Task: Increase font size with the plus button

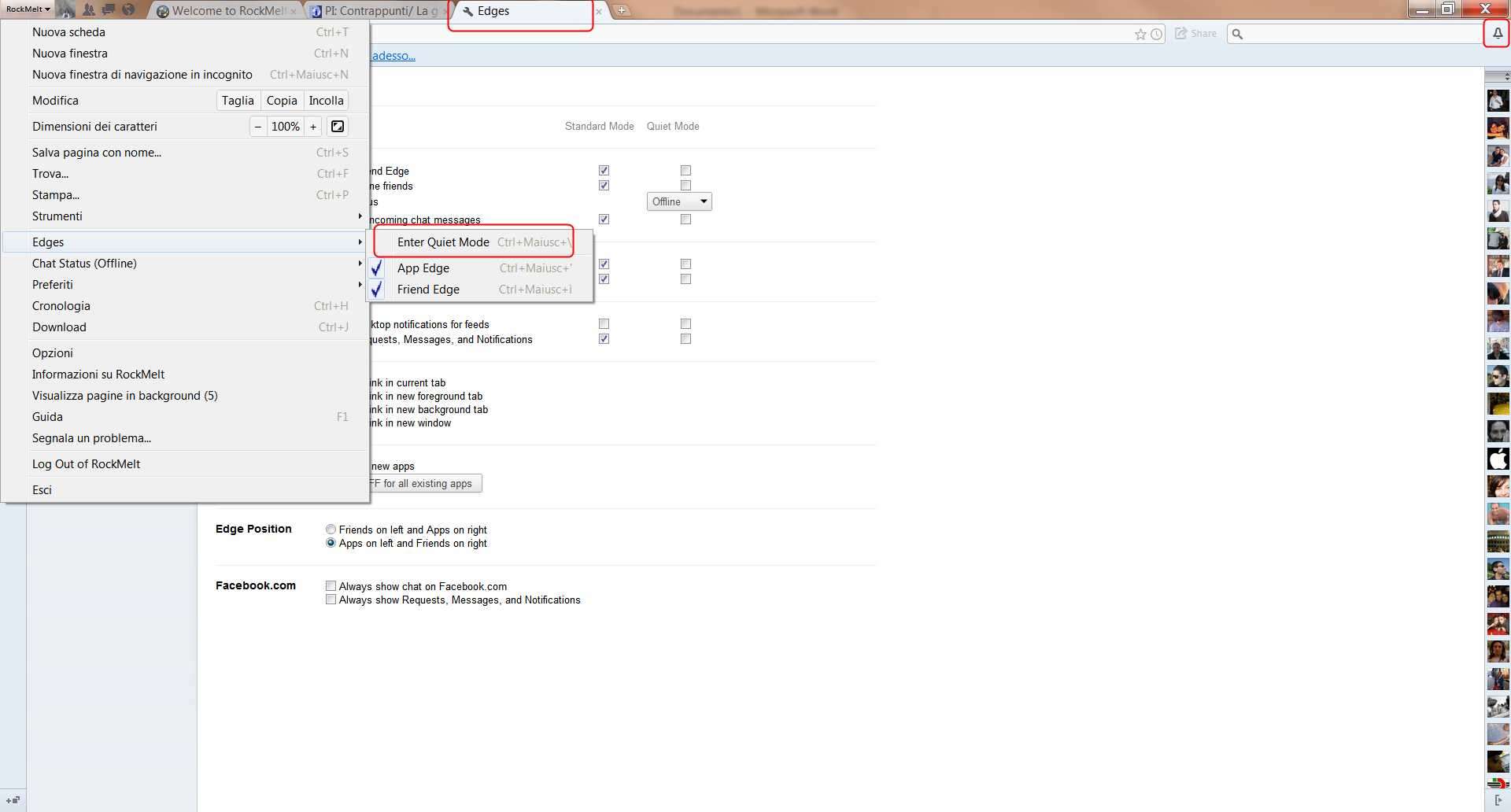Action: (313, 126)
